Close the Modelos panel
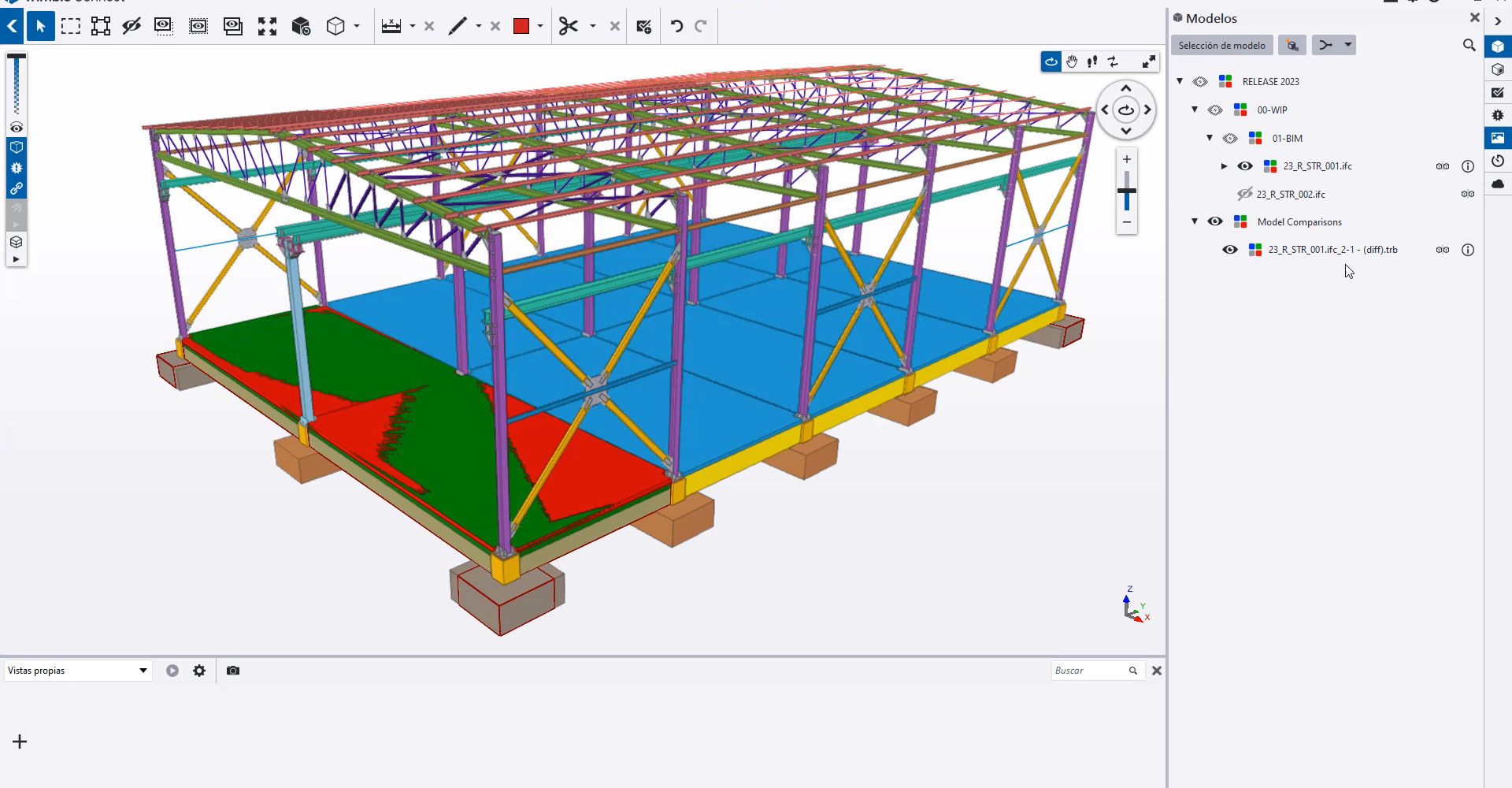The image size is (1512, 788). pos(1475,17)
